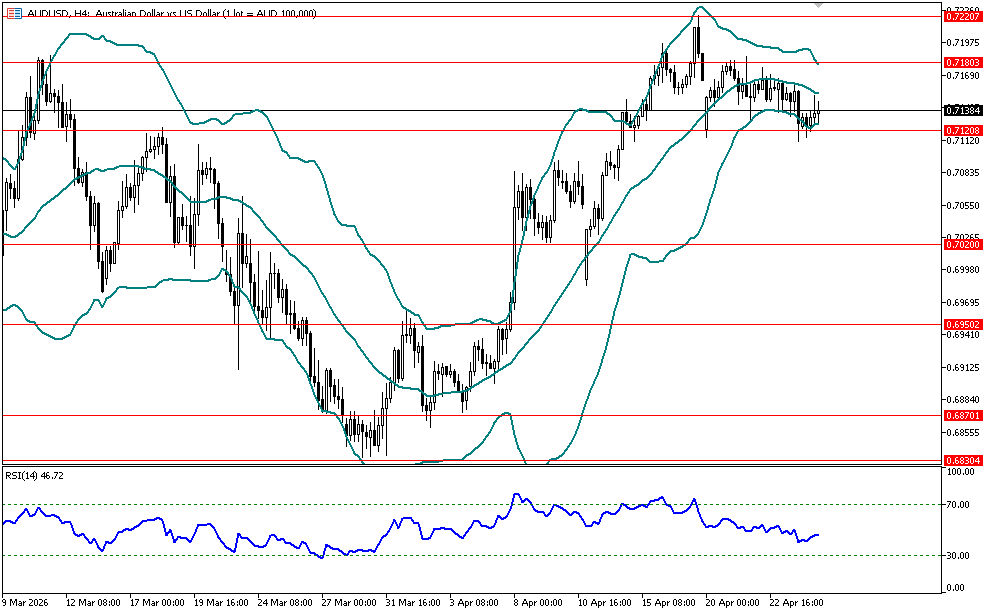The height and width of the screenshot is (614, 994).
Task: Select the 0.69502 red price label
Action: pos(962,324)
